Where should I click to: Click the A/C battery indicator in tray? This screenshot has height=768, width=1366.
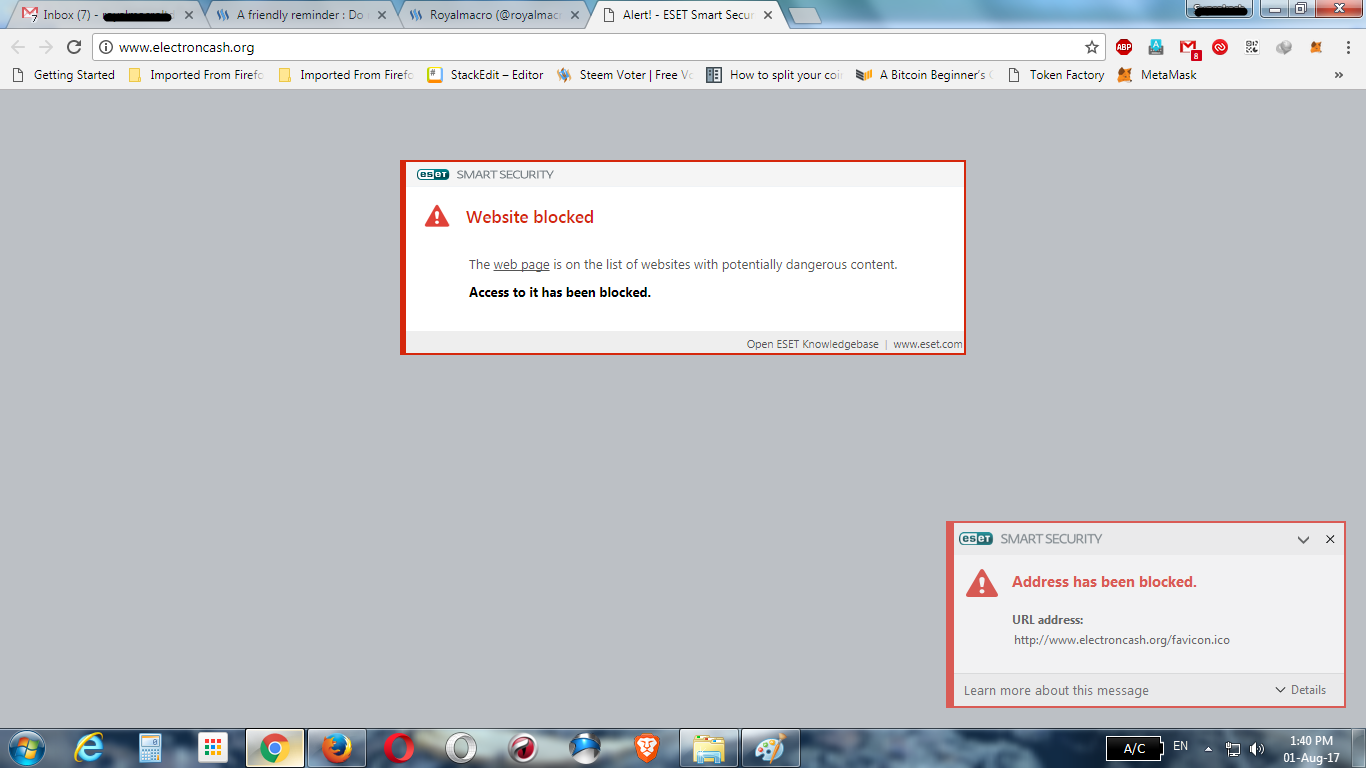tap(1134, 748)
